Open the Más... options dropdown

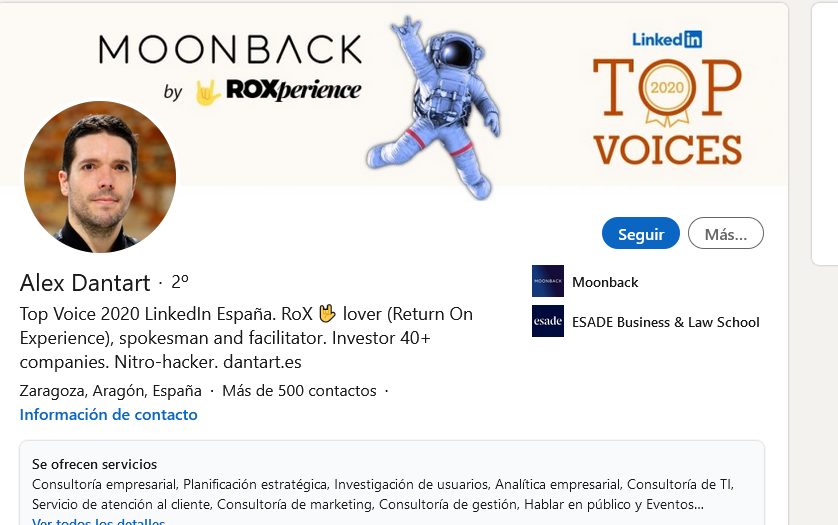pos(726,233)
